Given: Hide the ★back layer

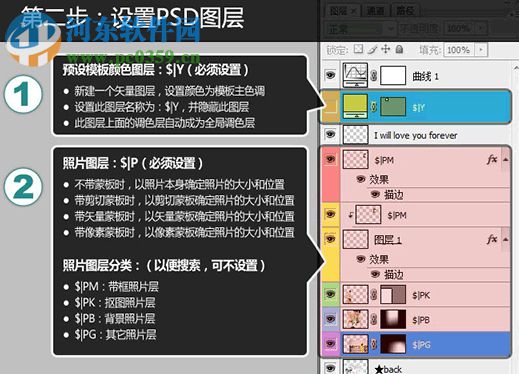Looking at the screenshot, I should (x=330, y=368).
